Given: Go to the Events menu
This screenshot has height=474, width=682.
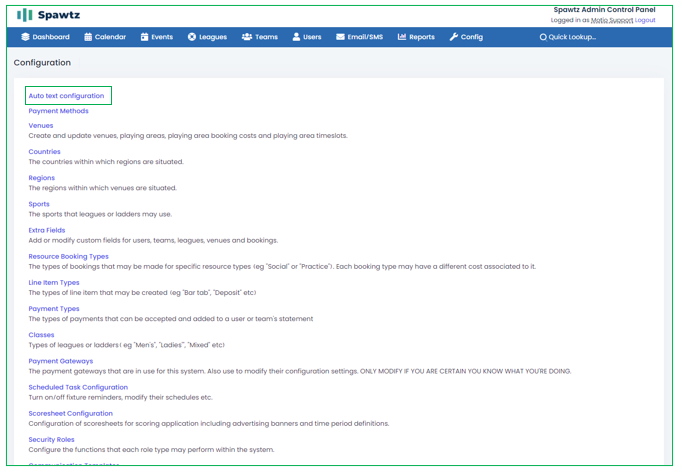Looking at the screenshot, I should (x=157, y=37).
